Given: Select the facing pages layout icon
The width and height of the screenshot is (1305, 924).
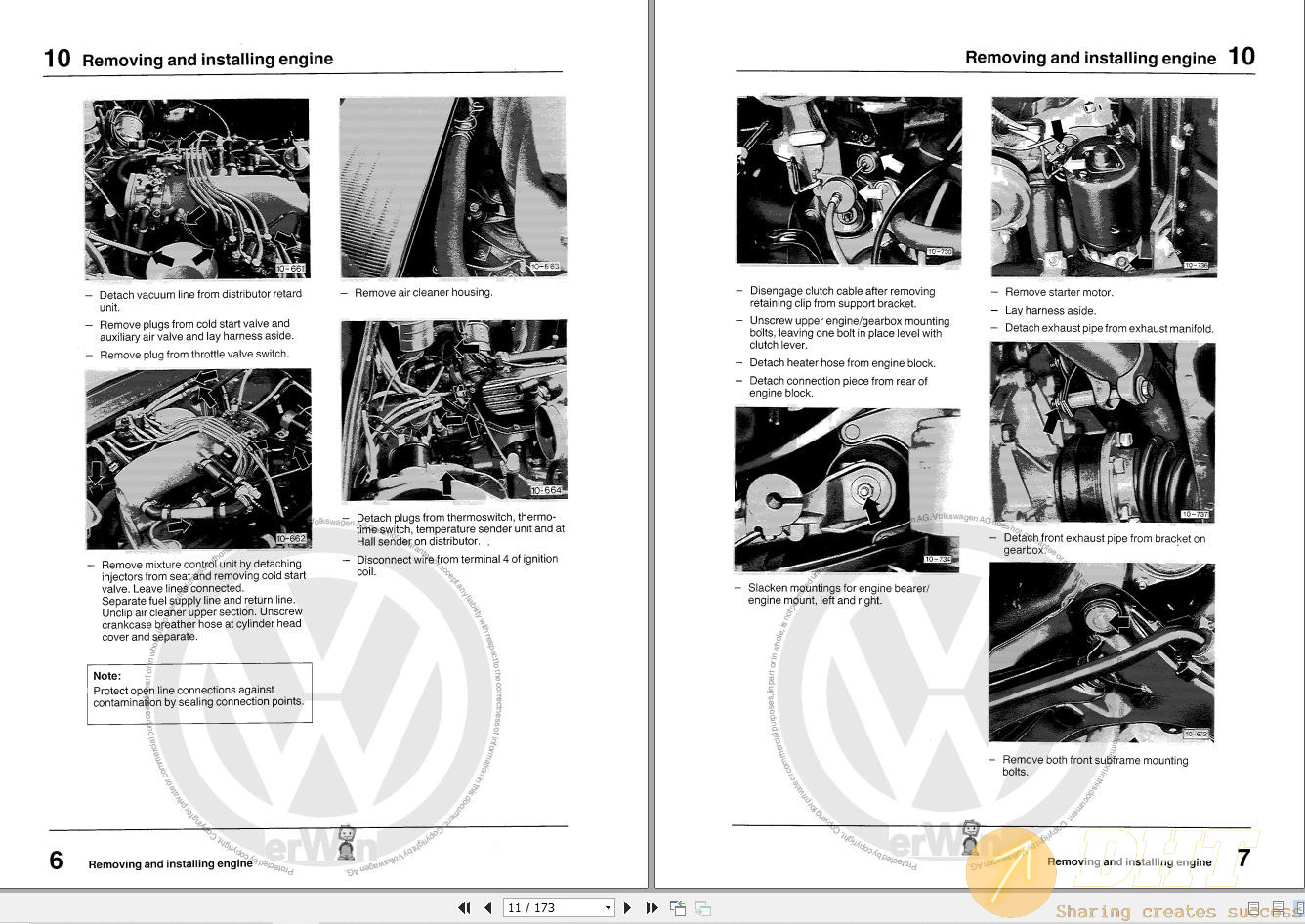Looking at the screenshot, I should (1298, 909).
